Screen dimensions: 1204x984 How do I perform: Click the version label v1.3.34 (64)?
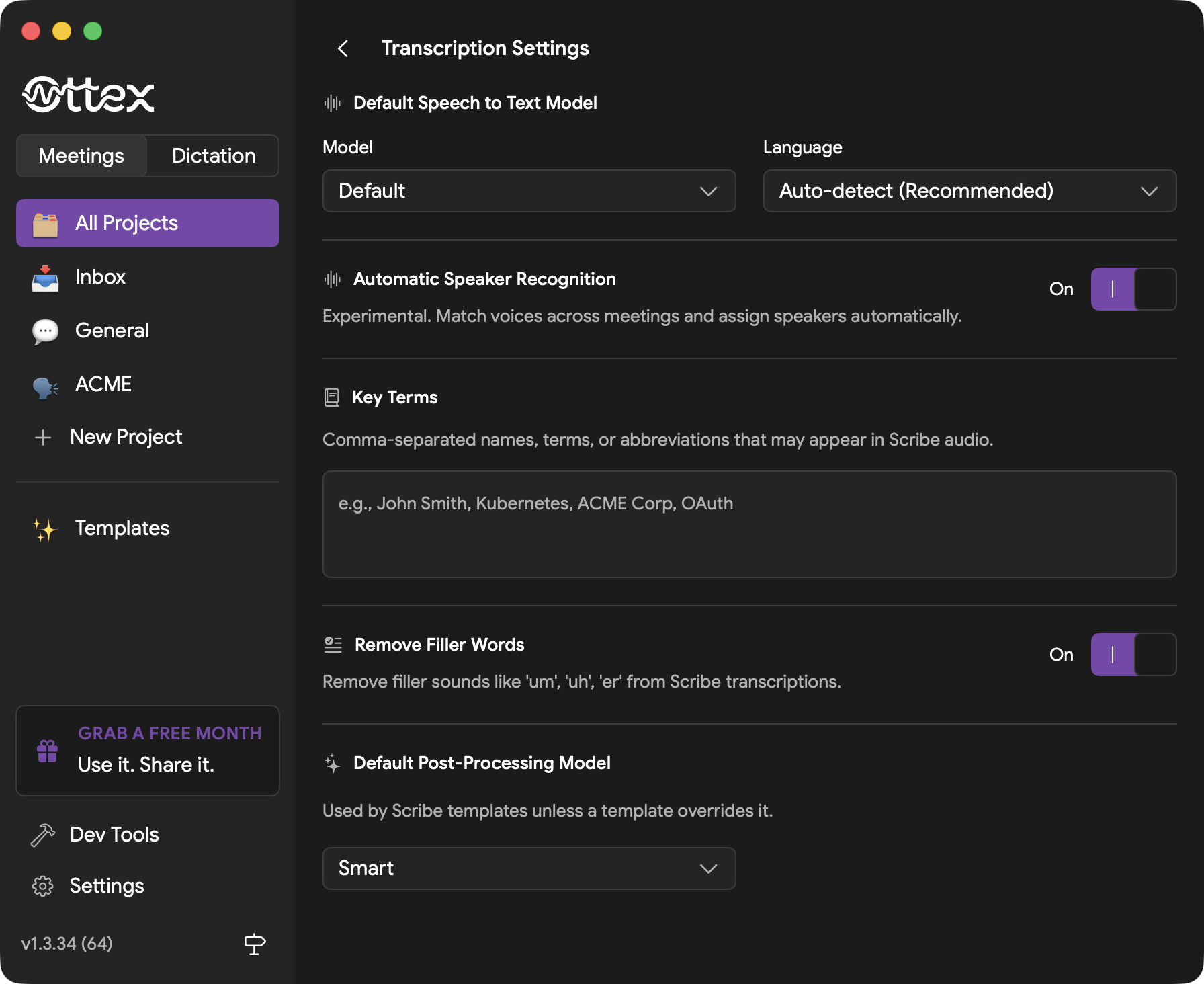(67, 944)
